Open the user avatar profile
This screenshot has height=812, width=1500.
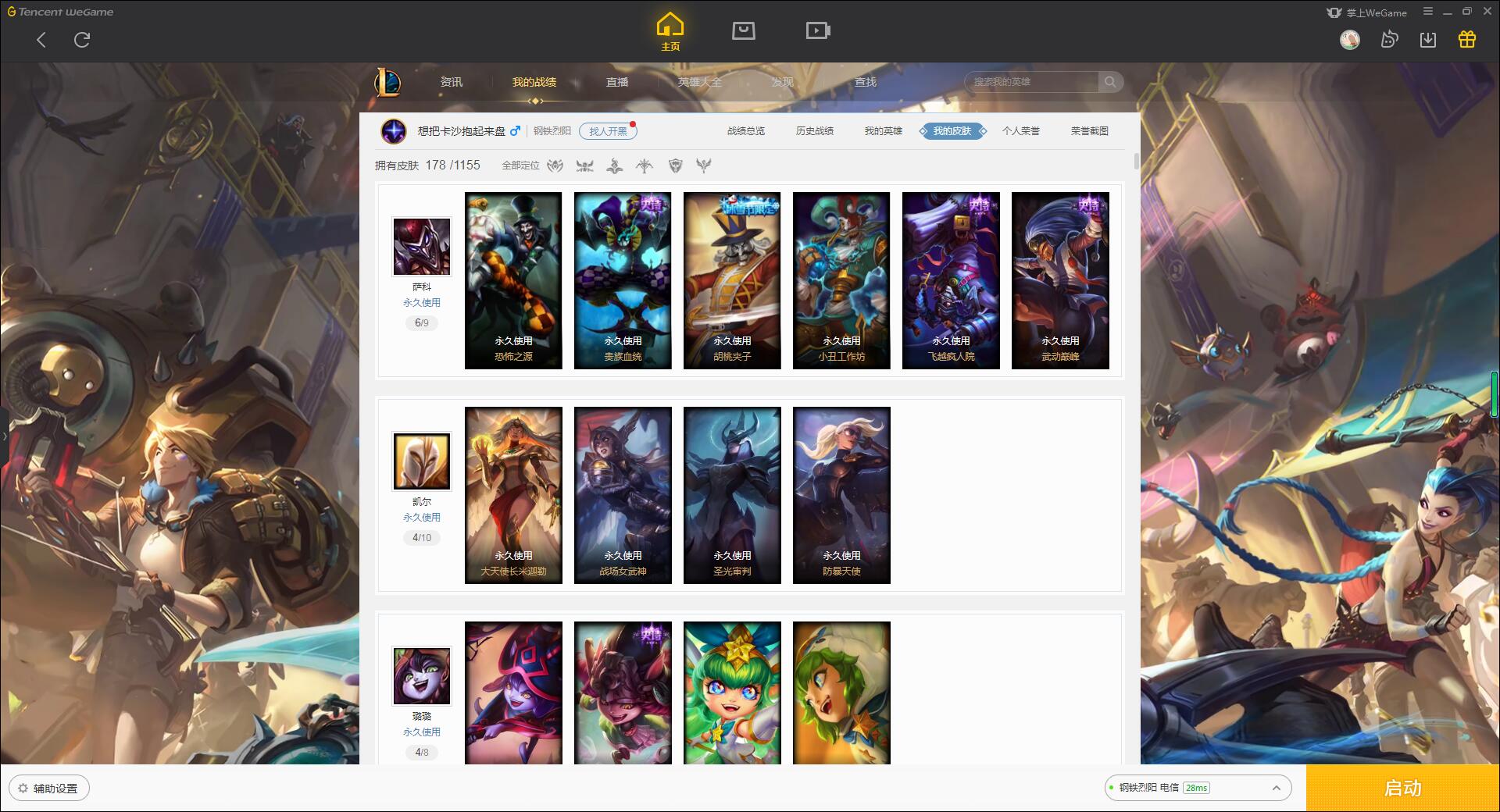tap(1350, 40)
